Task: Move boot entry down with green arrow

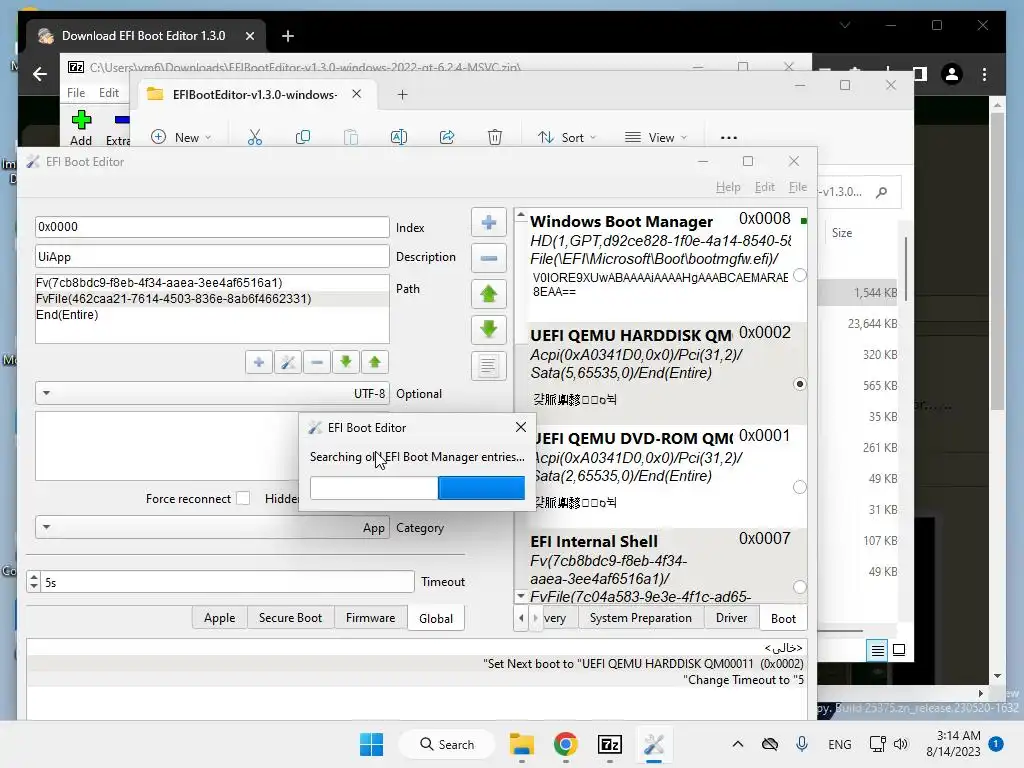Action: point(488,329)
